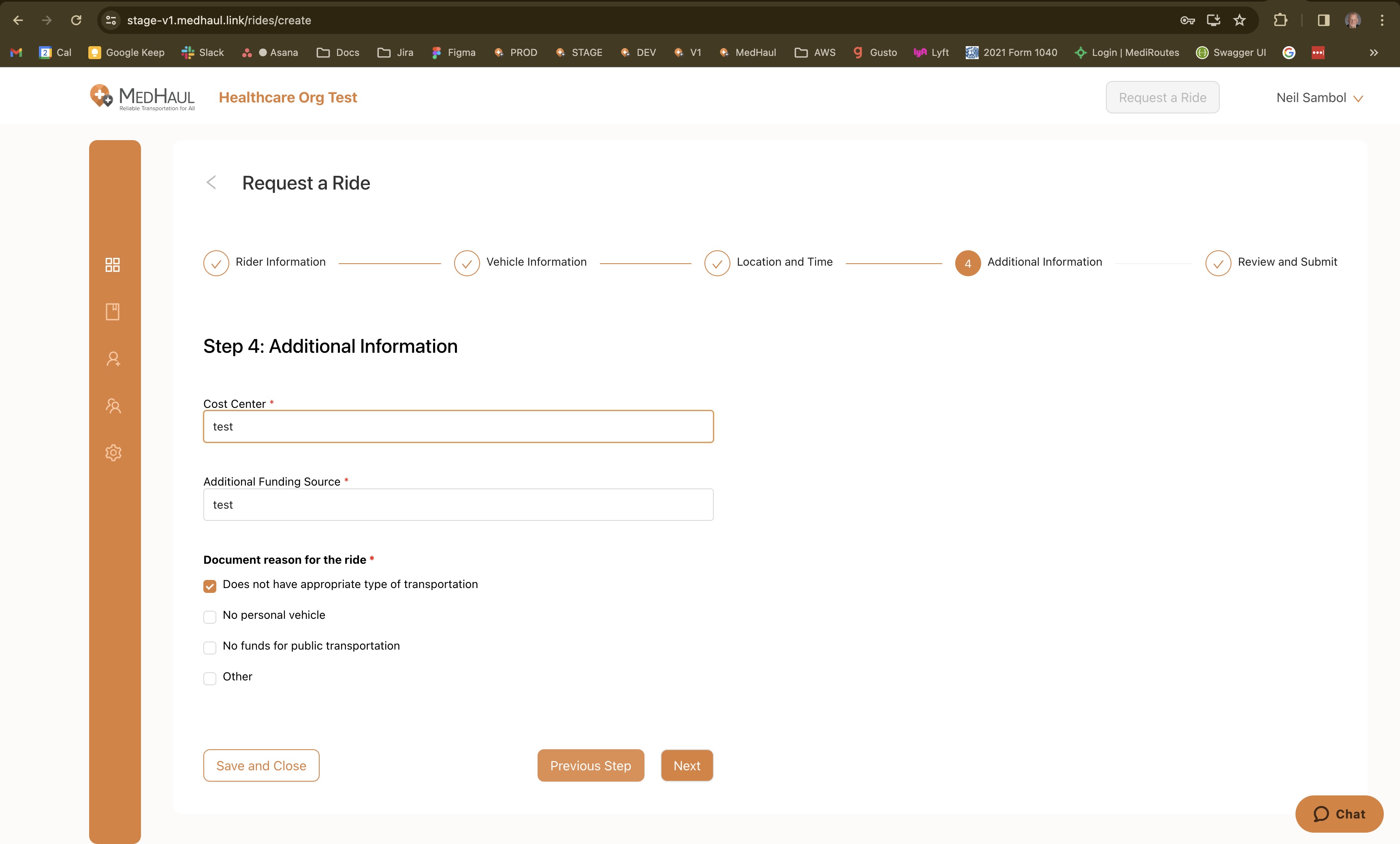The image size is (1400, 844).
Task: Open the Google bookmark icon
Action: click(1289, 52)
